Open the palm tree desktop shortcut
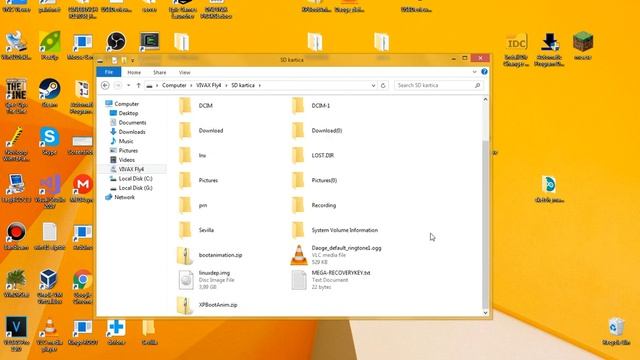This screenshot has width=640, height=360. coord(16,280)
